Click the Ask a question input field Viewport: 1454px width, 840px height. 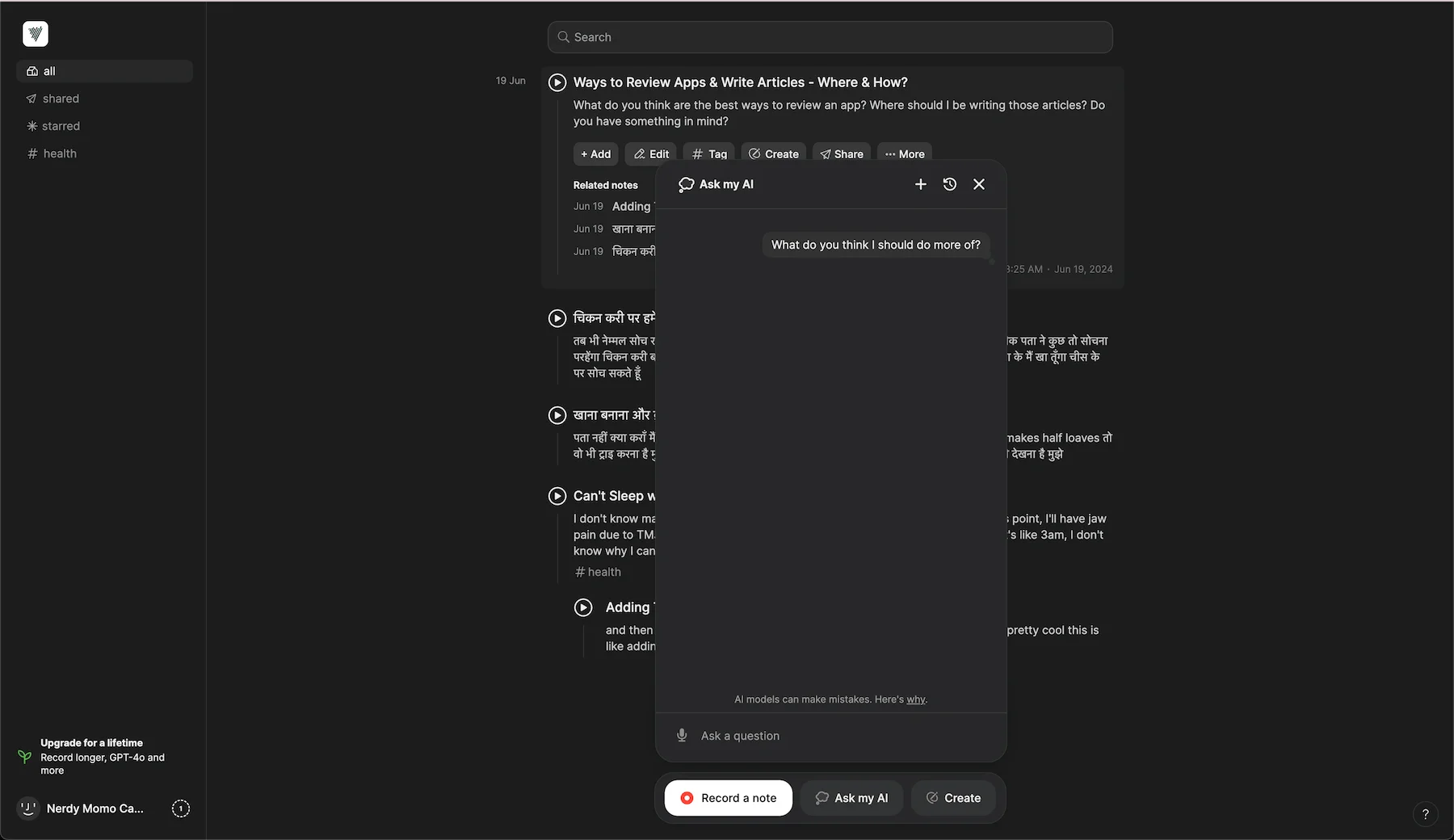click(840, 736)
